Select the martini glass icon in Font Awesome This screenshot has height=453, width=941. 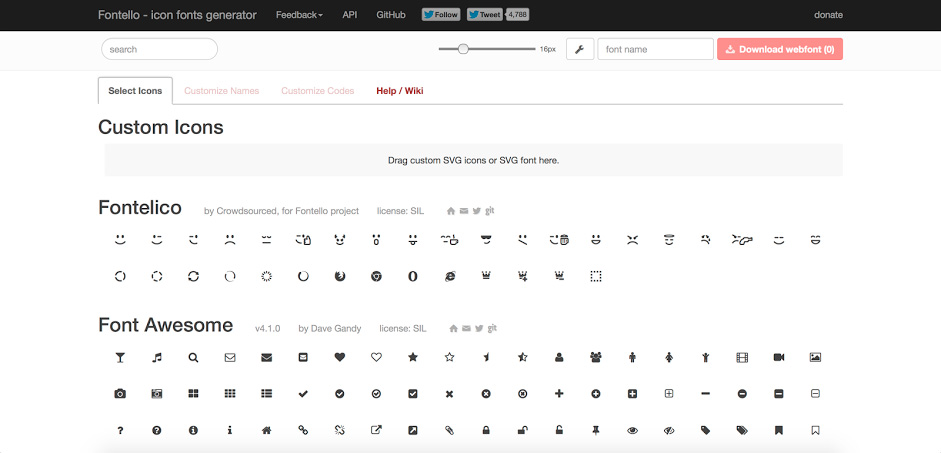pos(120,358)
